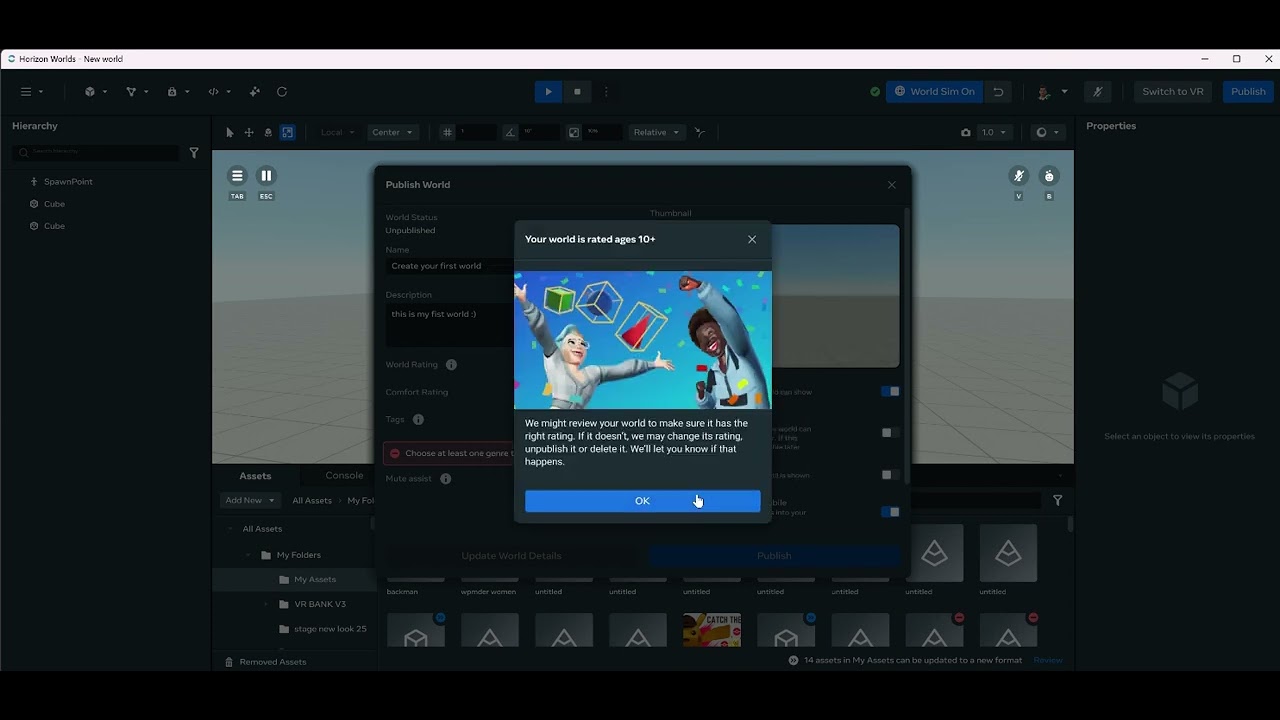Open the Center pivot dropdown

[392, 132]
